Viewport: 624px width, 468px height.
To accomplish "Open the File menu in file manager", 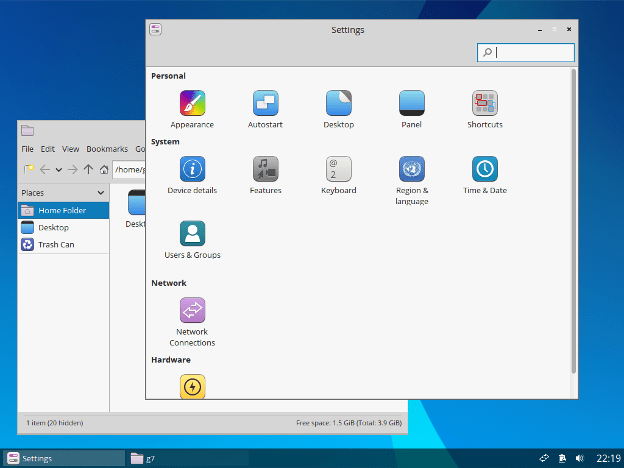I will tap(28, 149).
